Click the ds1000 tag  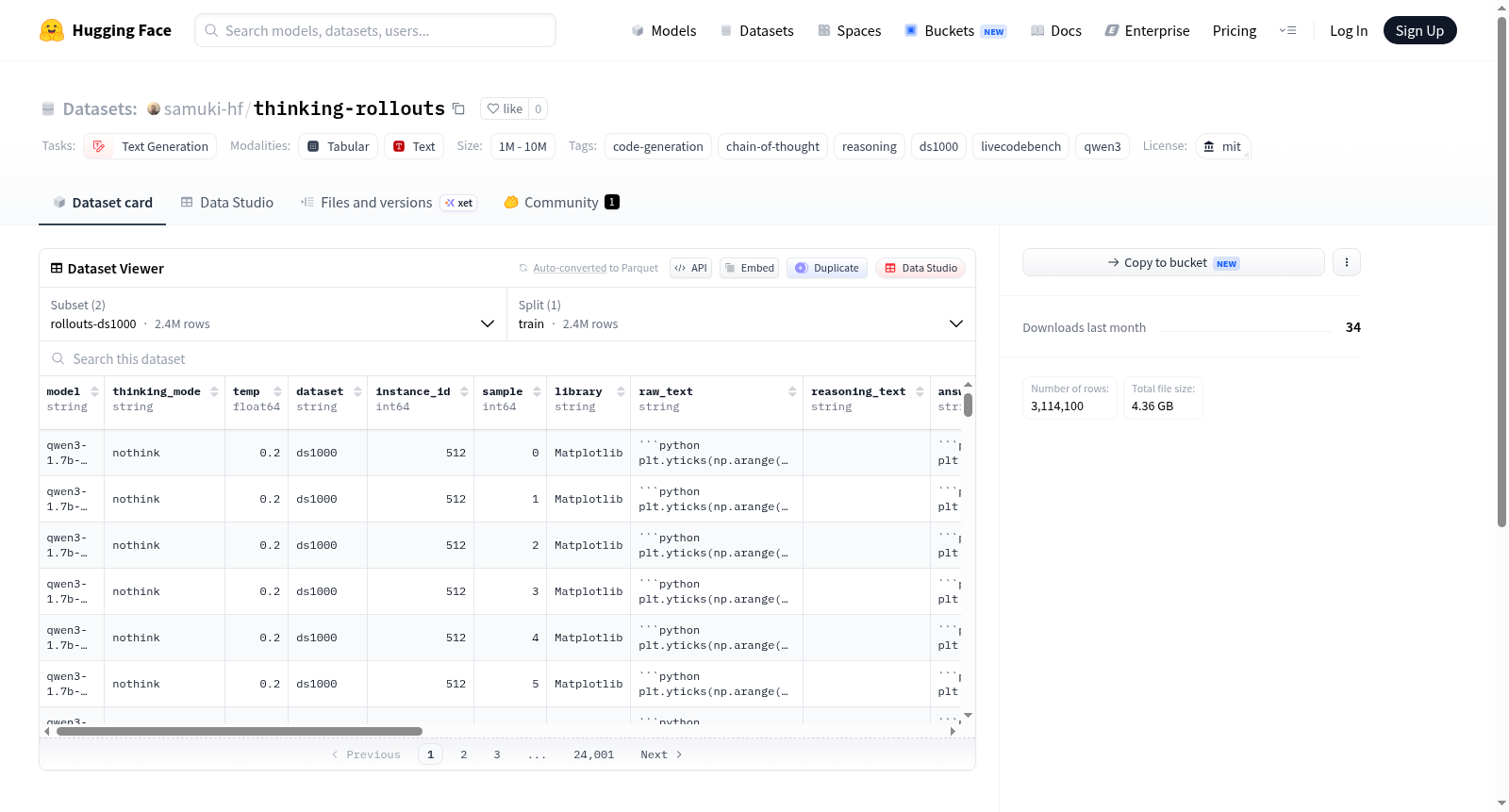938,146
